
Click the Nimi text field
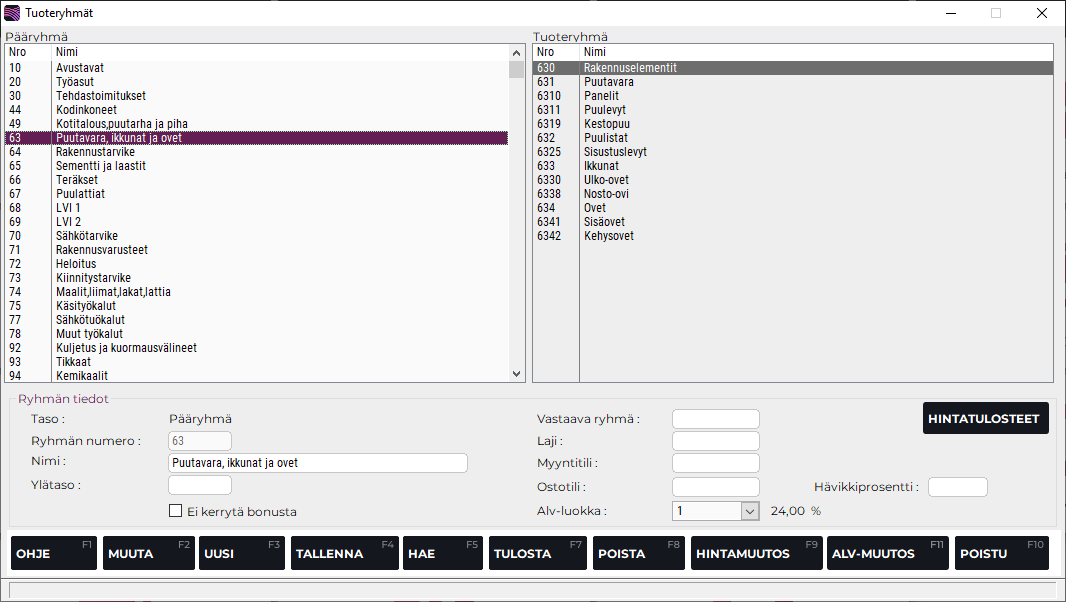point(318,463)
